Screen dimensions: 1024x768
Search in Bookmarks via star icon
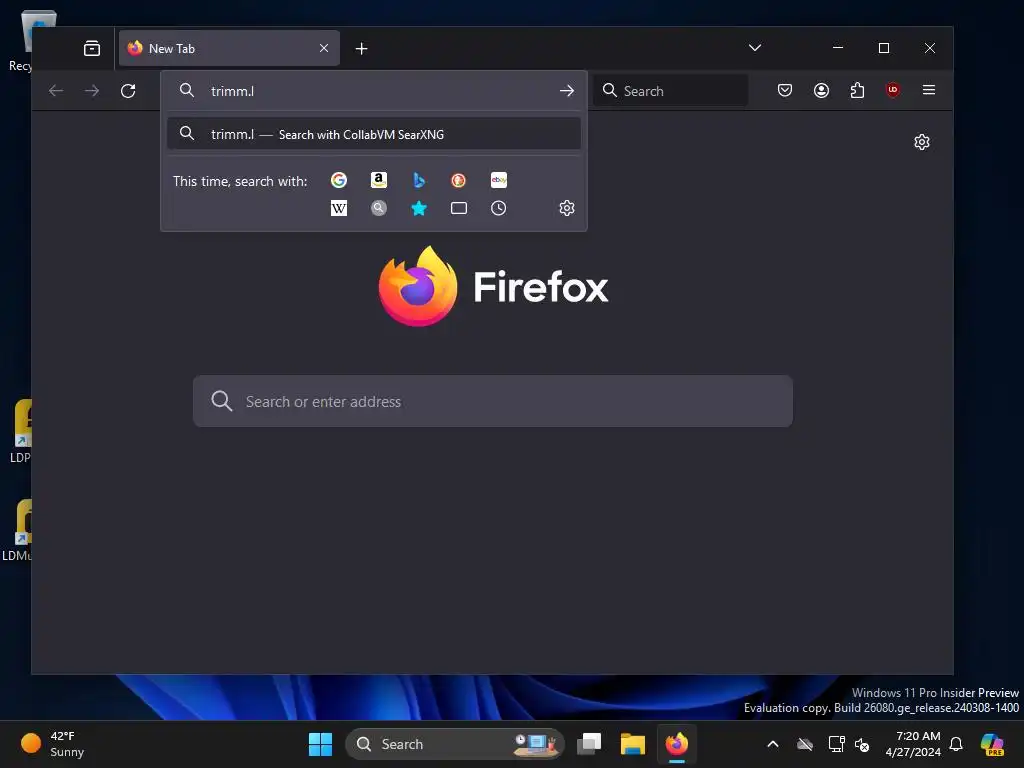click(x=419, y=208)
